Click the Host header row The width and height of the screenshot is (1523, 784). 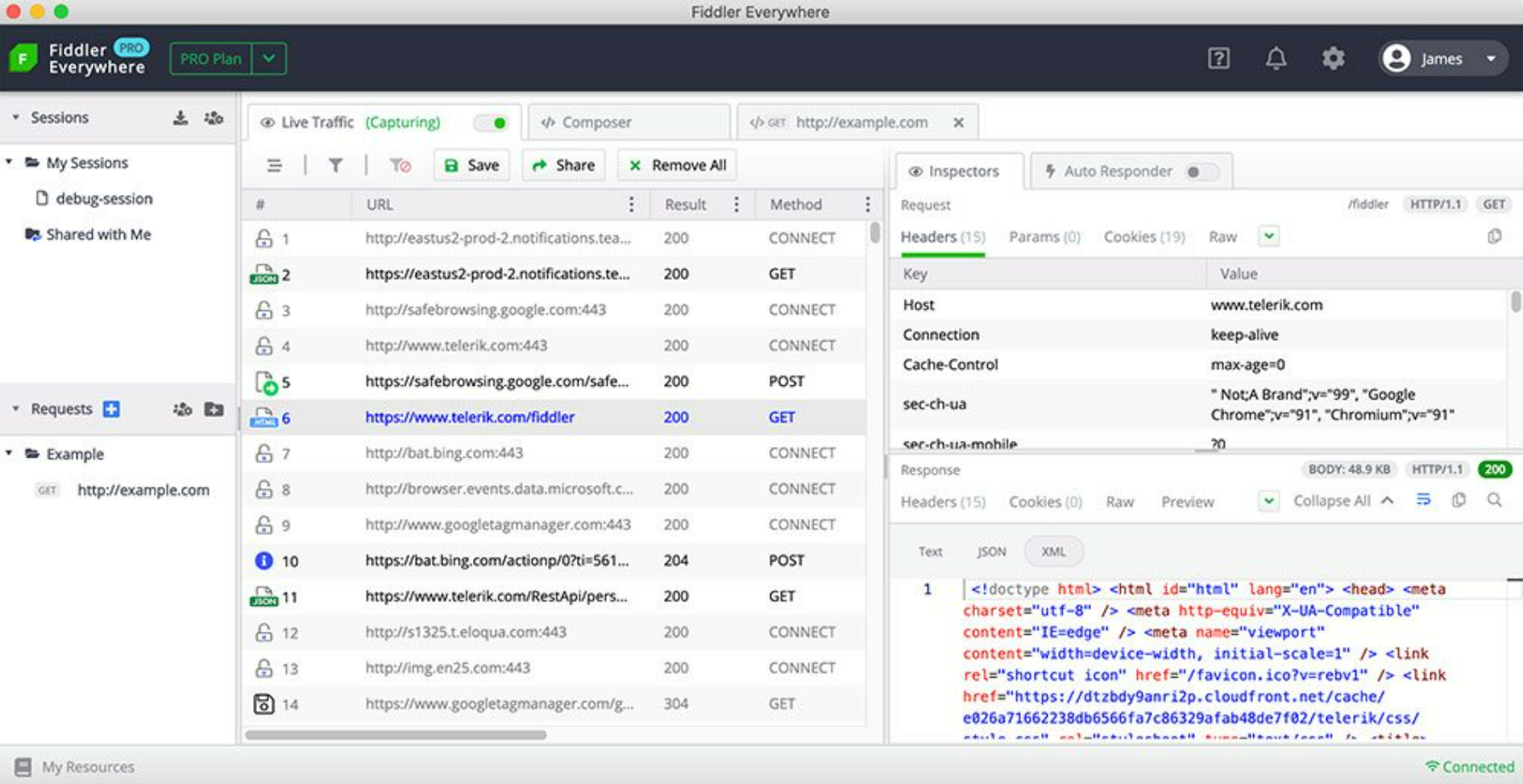click(x=1199, y=305)
